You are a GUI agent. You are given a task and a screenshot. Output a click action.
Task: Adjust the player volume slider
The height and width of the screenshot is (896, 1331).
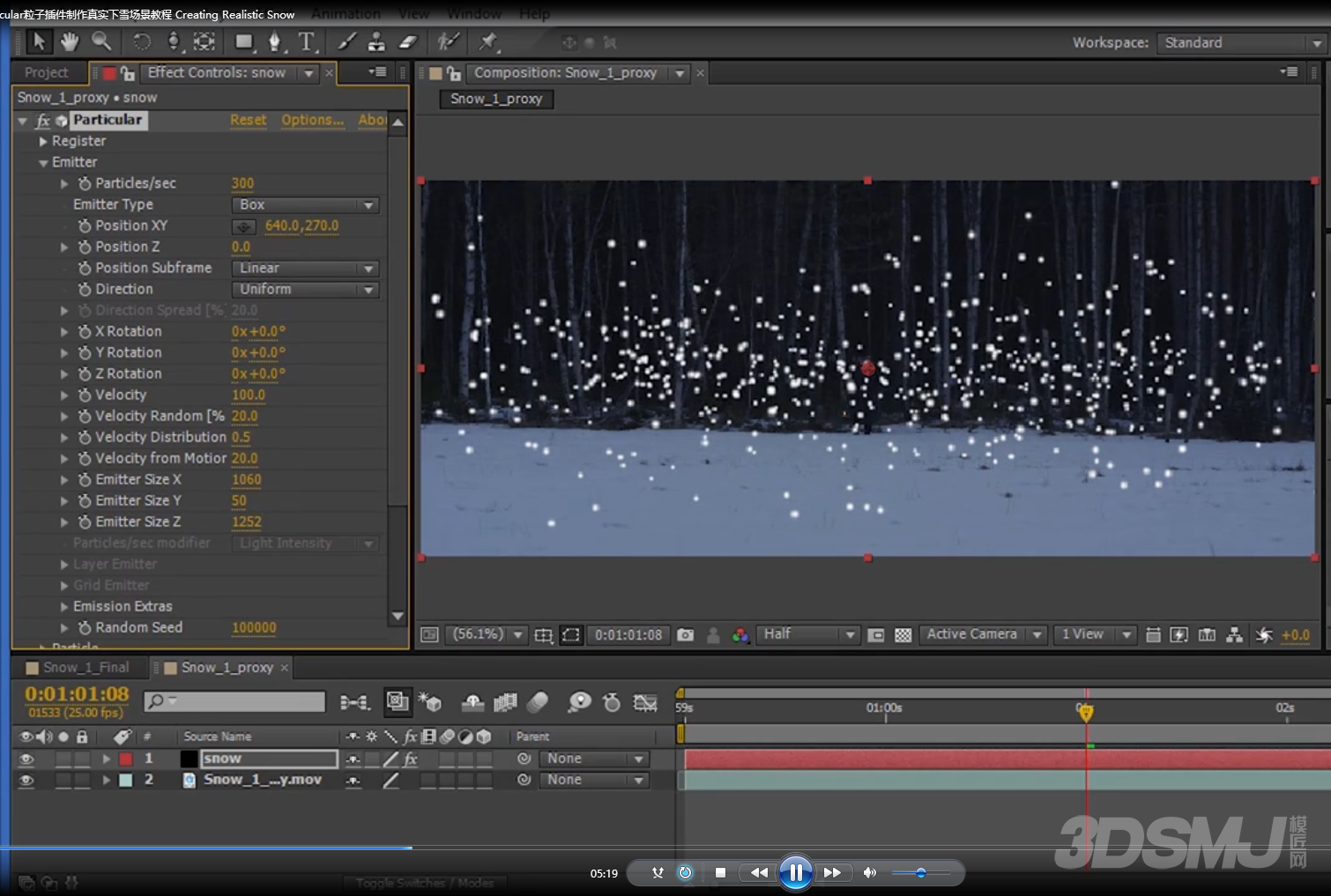(920, 872)
